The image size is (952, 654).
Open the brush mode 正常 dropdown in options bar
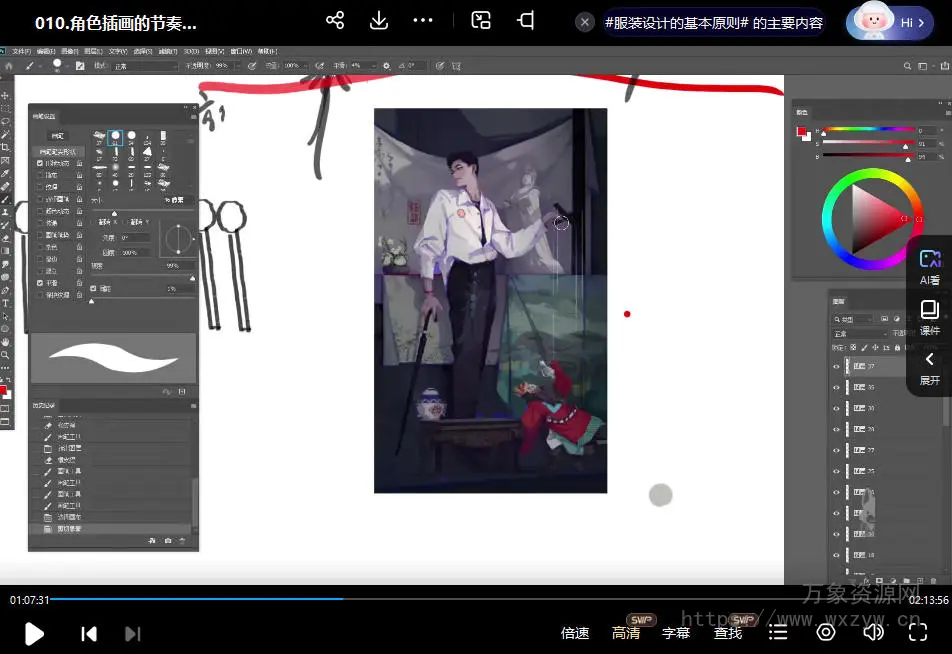pos(142,66)
